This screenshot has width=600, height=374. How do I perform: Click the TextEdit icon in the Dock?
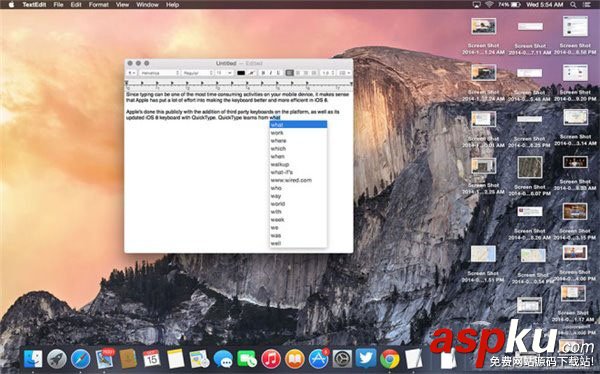pyautogui.click(x=413, y=359)
